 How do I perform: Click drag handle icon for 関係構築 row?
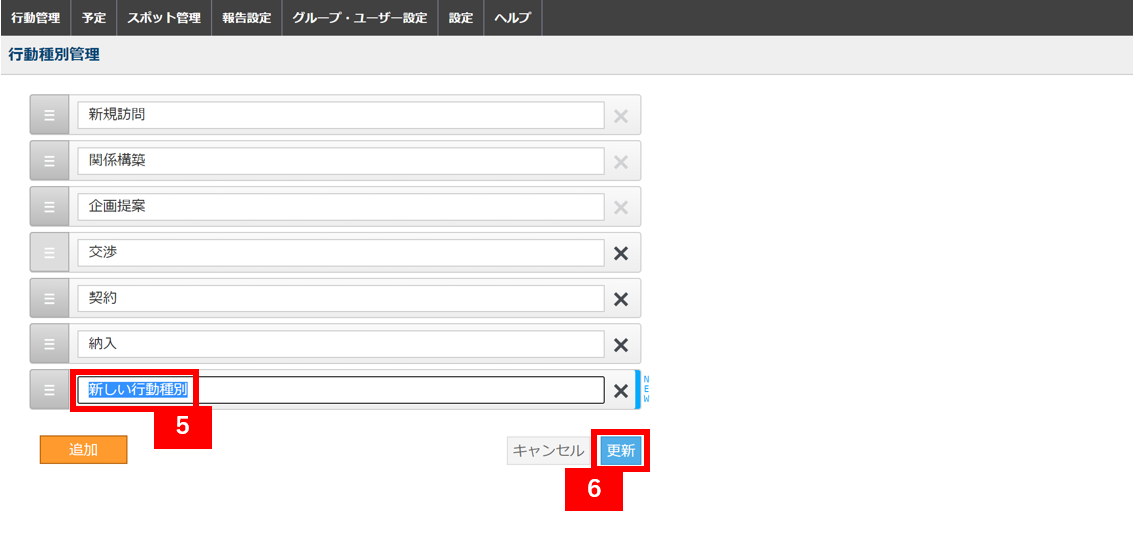[x=49, y=160]
